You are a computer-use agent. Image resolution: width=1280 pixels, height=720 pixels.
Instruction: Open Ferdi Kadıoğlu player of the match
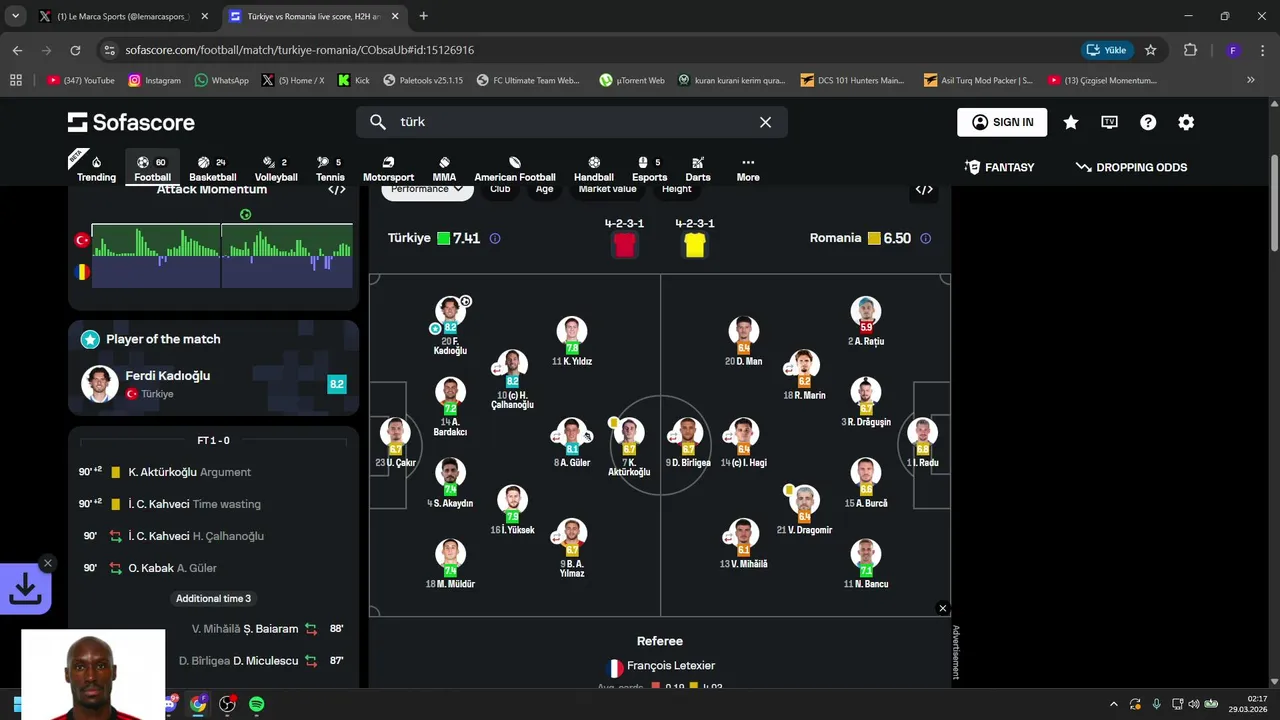pos(213,384)
